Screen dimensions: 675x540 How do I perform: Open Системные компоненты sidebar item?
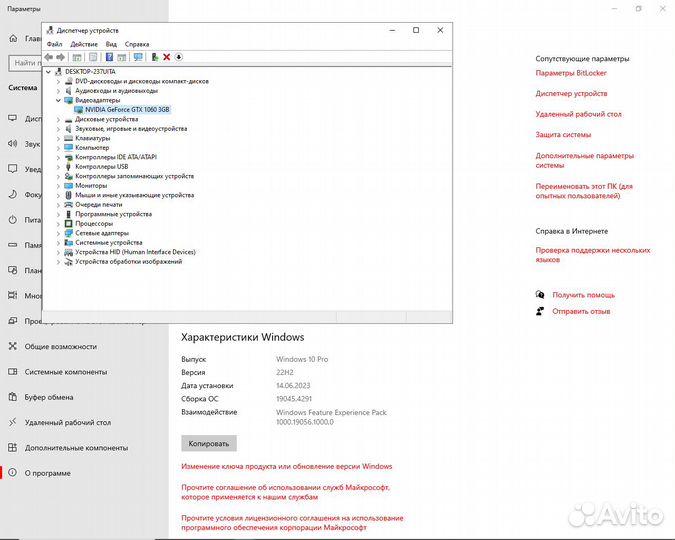pyautogui.click(x=65, y=372)
